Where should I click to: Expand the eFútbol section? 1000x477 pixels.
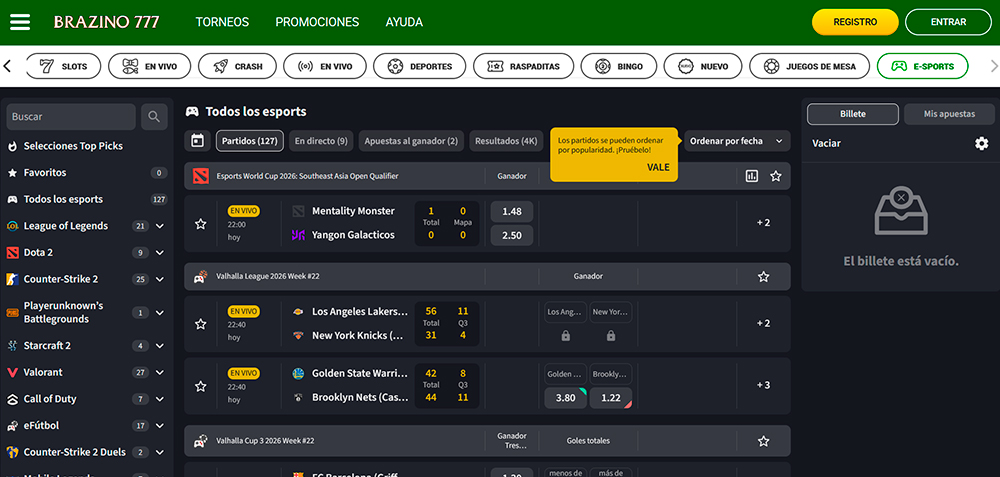coord(159,425)
